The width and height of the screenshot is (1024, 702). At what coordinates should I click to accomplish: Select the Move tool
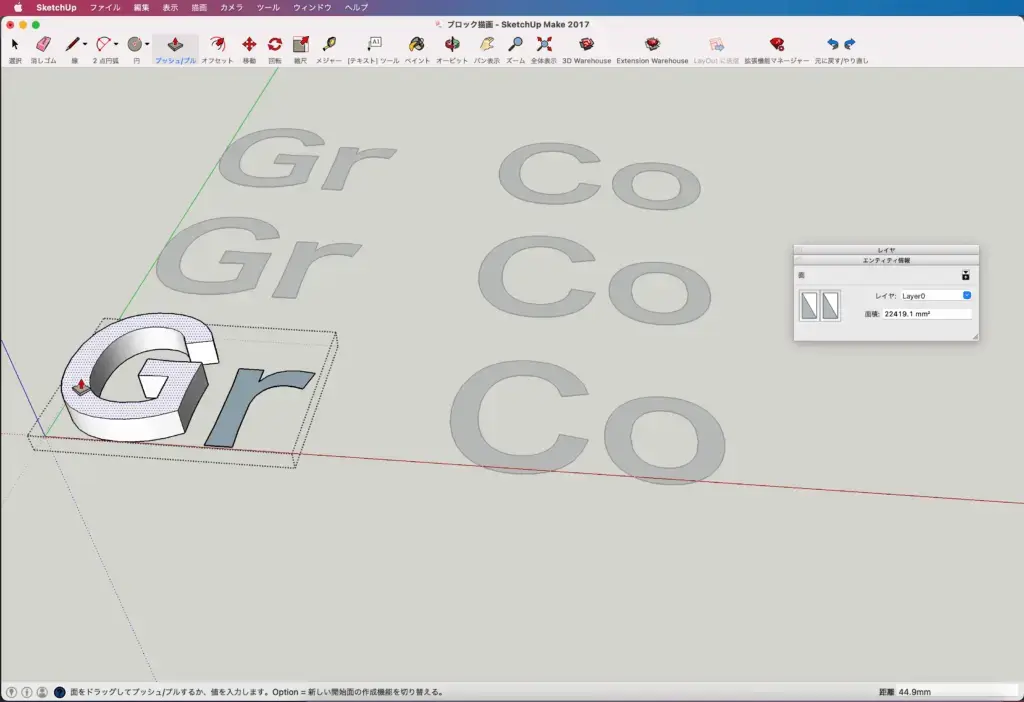click(x=249, y=44)
